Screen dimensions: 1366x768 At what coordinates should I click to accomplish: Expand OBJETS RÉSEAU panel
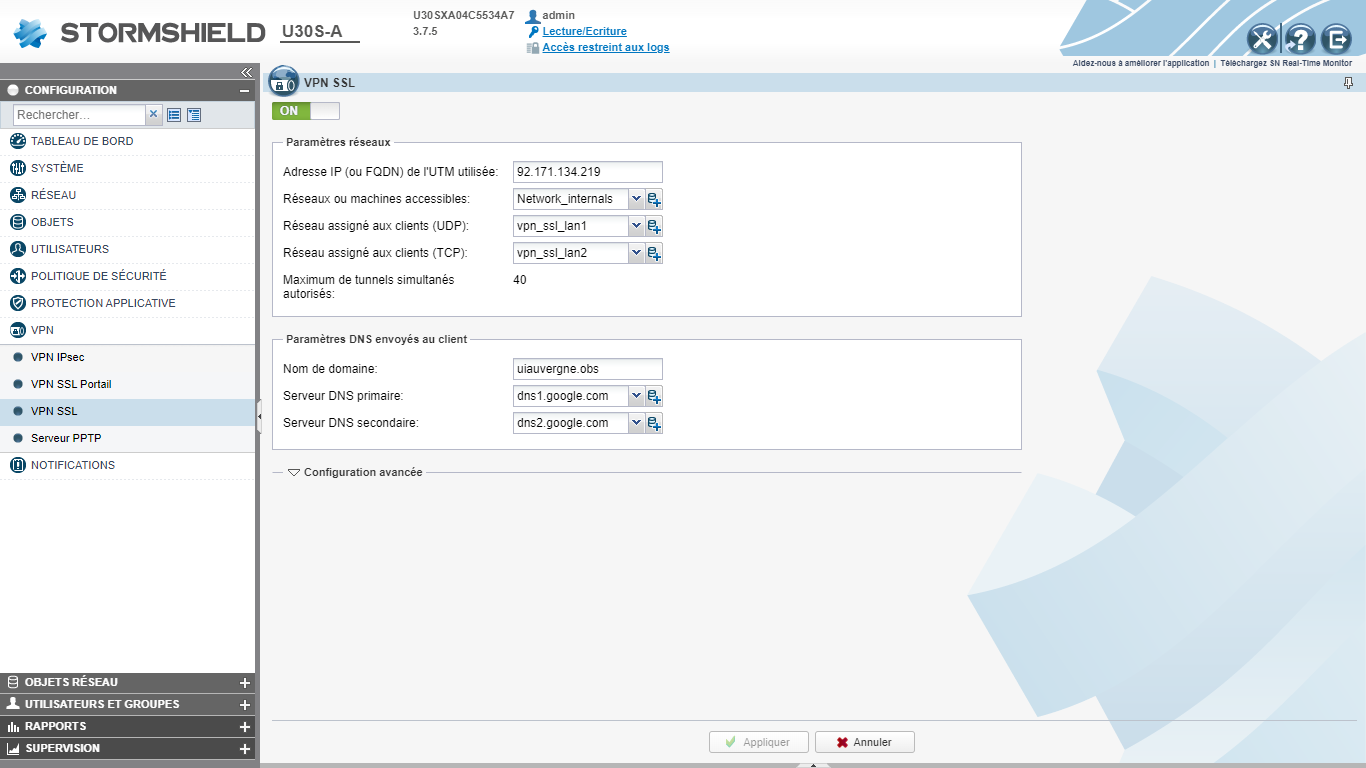(x=244, y=683)
